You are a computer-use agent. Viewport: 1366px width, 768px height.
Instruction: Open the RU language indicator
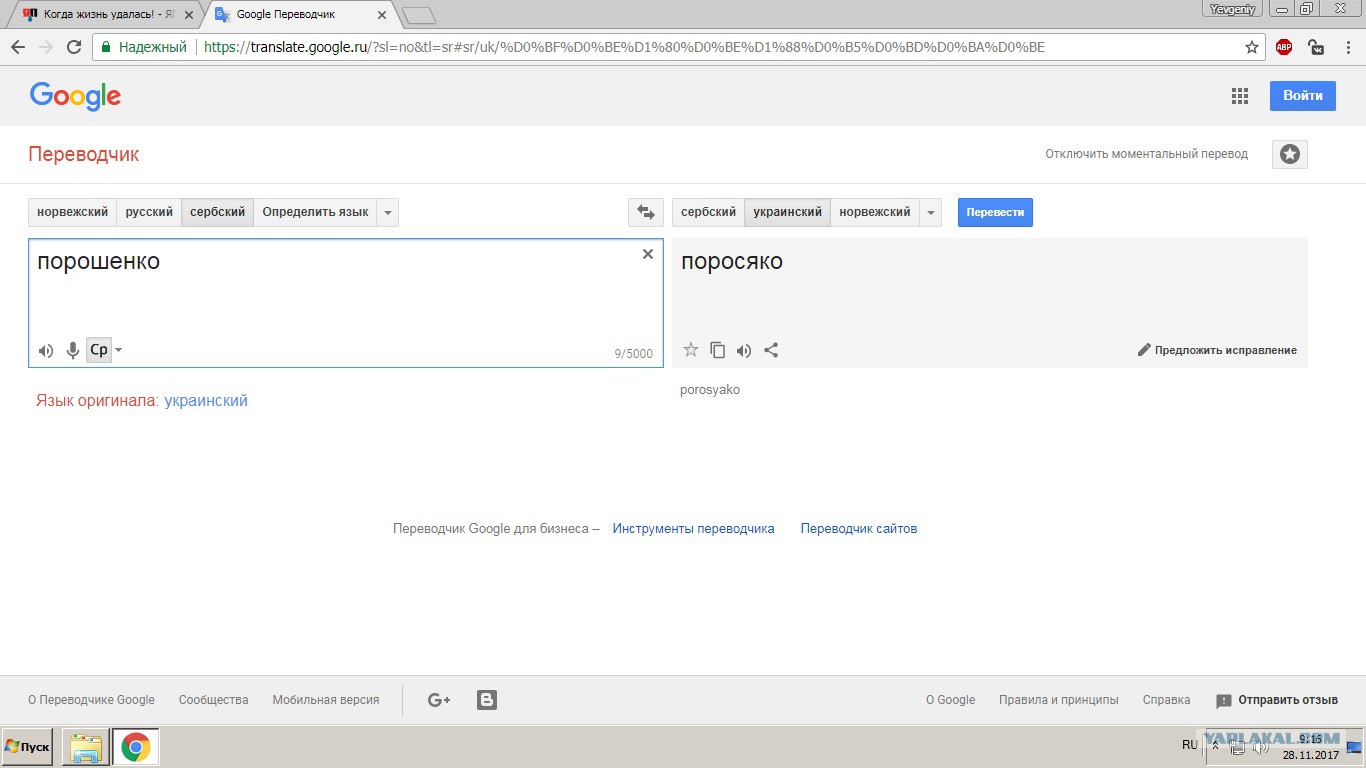point(1190,745)
